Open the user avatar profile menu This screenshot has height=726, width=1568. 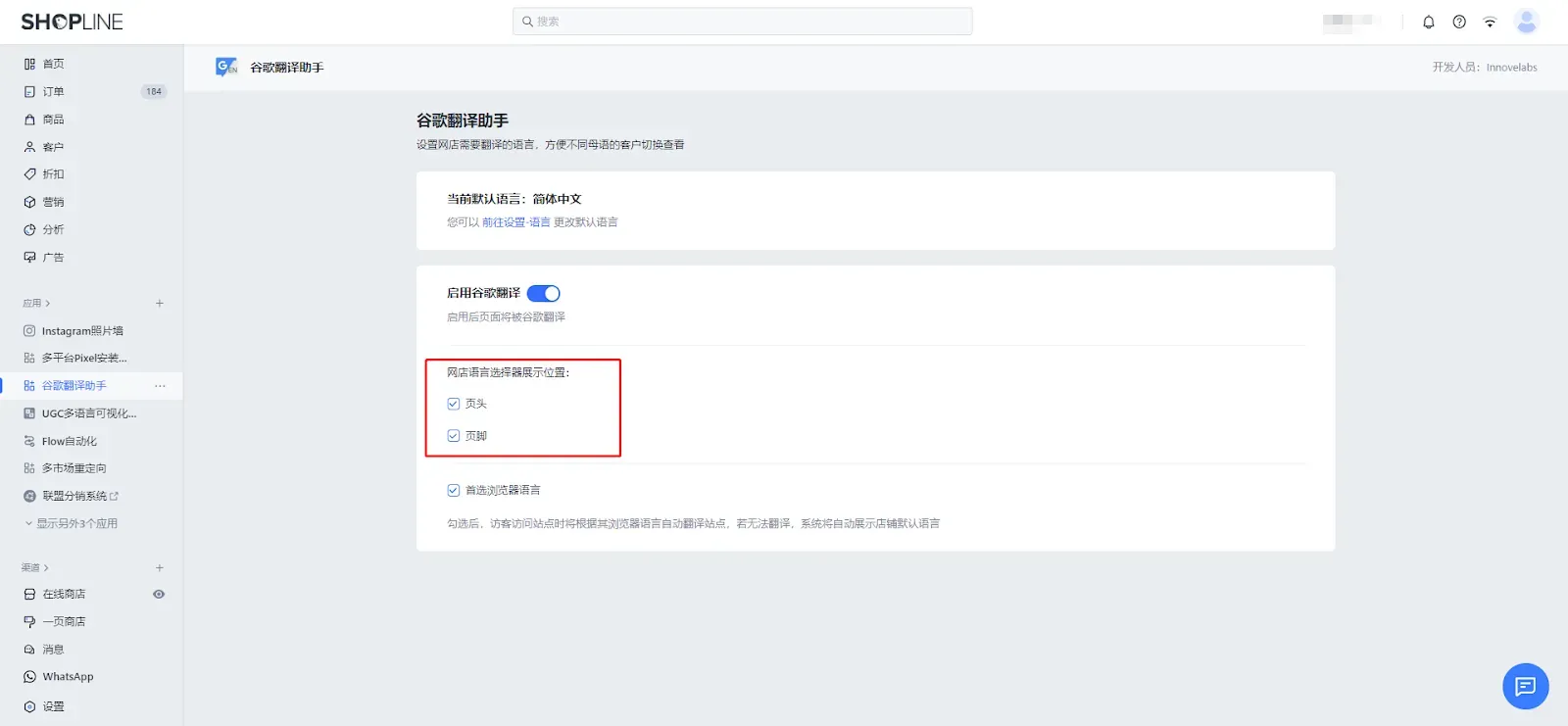click(x=1526, y=22)
